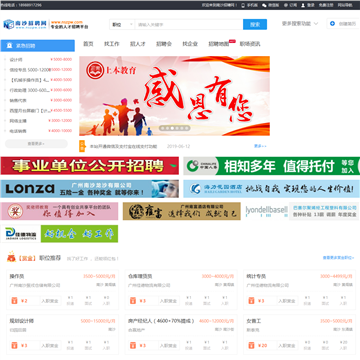The width and height of the screenshot is (360, 360).
Task: Click 登录 login link
Action: tap(311, 5)
